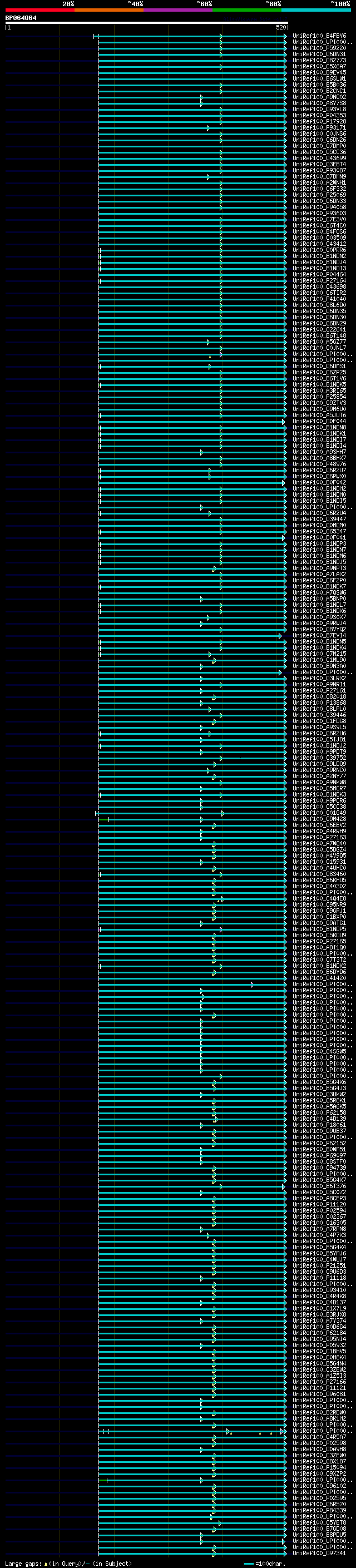This screenshot has width=356, height=1568.
Task: Select hit label UniRef100_C7E3V0
Action: [x=319, y=219]
